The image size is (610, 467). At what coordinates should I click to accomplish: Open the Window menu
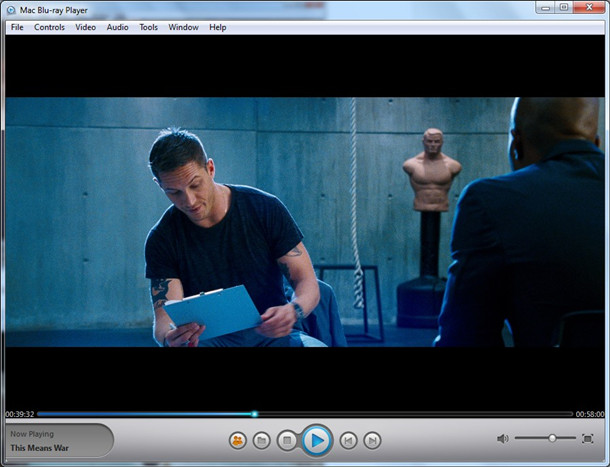point(184,27)
